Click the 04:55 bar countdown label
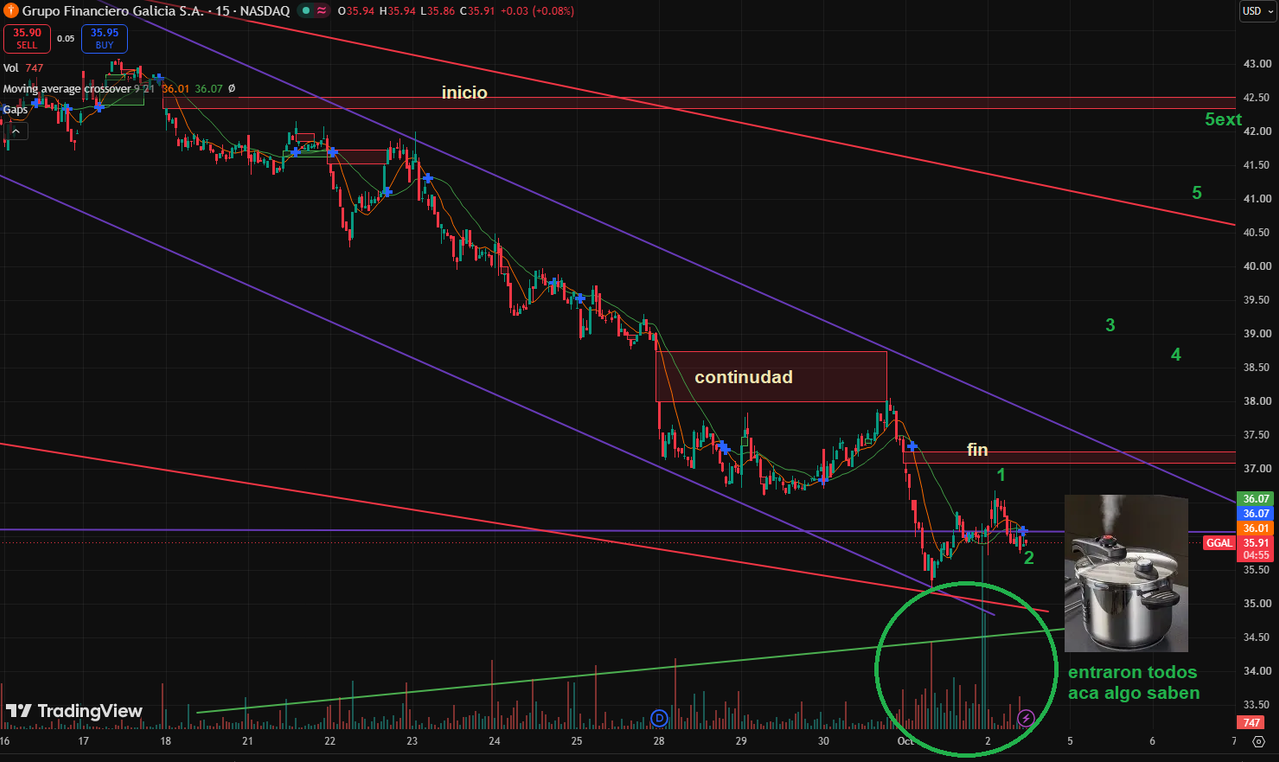 (x=1254, y=553)
